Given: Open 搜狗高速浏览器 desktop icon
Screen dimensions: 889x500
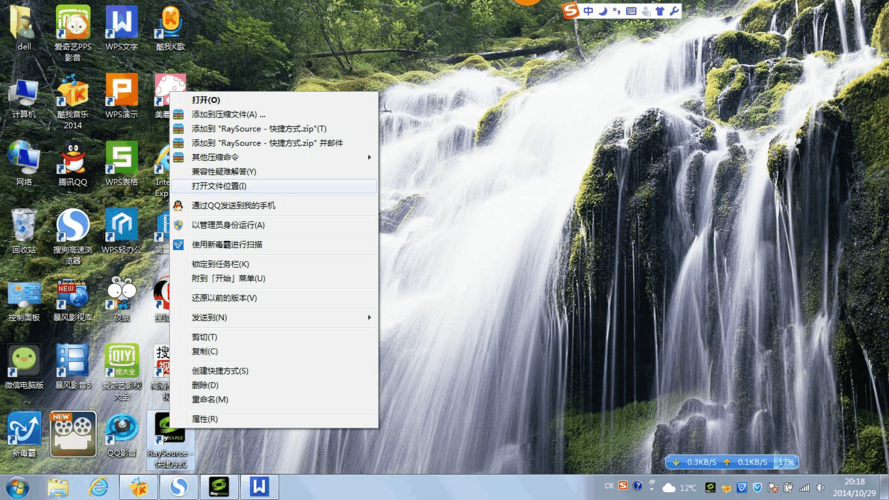Looking at the screenshot, I should coord(73,236).
